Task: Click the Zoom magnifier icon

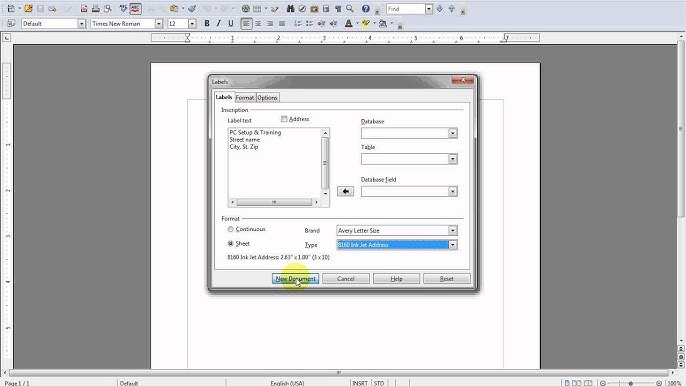Action: [350, 8]
